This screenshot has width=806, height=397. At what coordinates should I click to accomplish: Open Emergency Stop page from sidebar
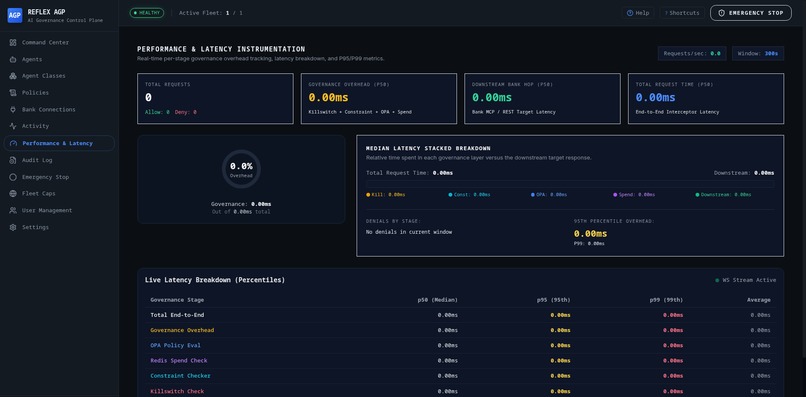[x=59, y=177]
